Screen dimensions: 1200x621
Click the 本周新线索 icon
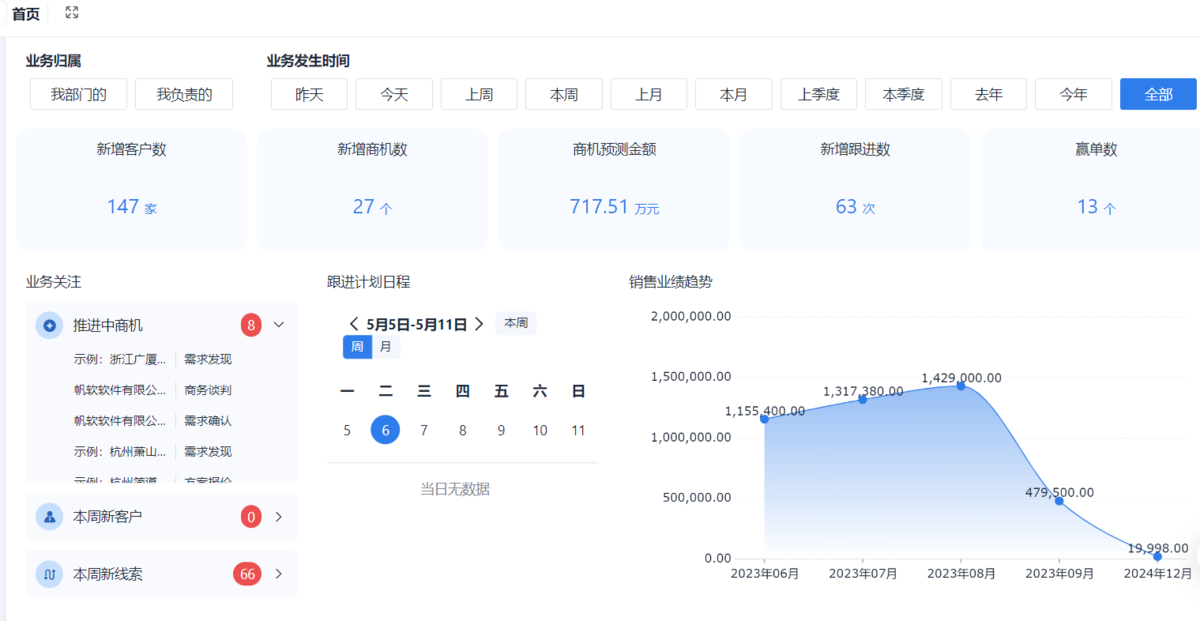coord(49,574)
